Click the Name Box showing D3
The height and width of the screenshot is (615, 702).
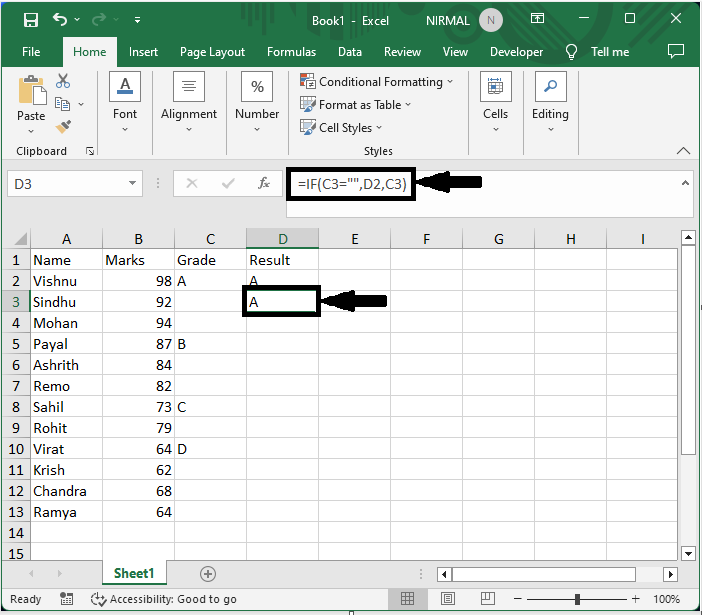[67, 184]
